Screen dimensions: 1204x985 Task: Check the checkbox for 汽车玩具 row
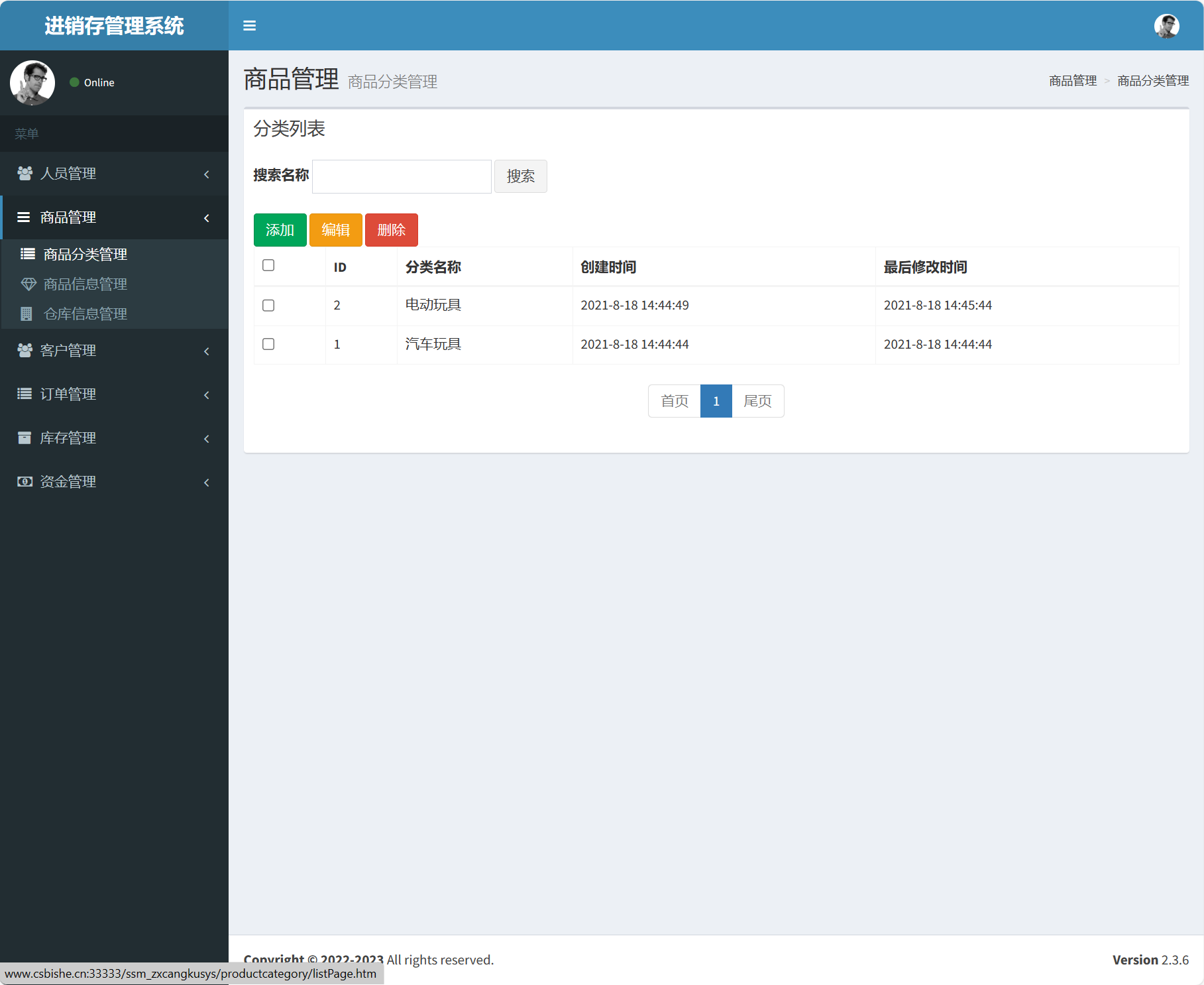[268, 344]
